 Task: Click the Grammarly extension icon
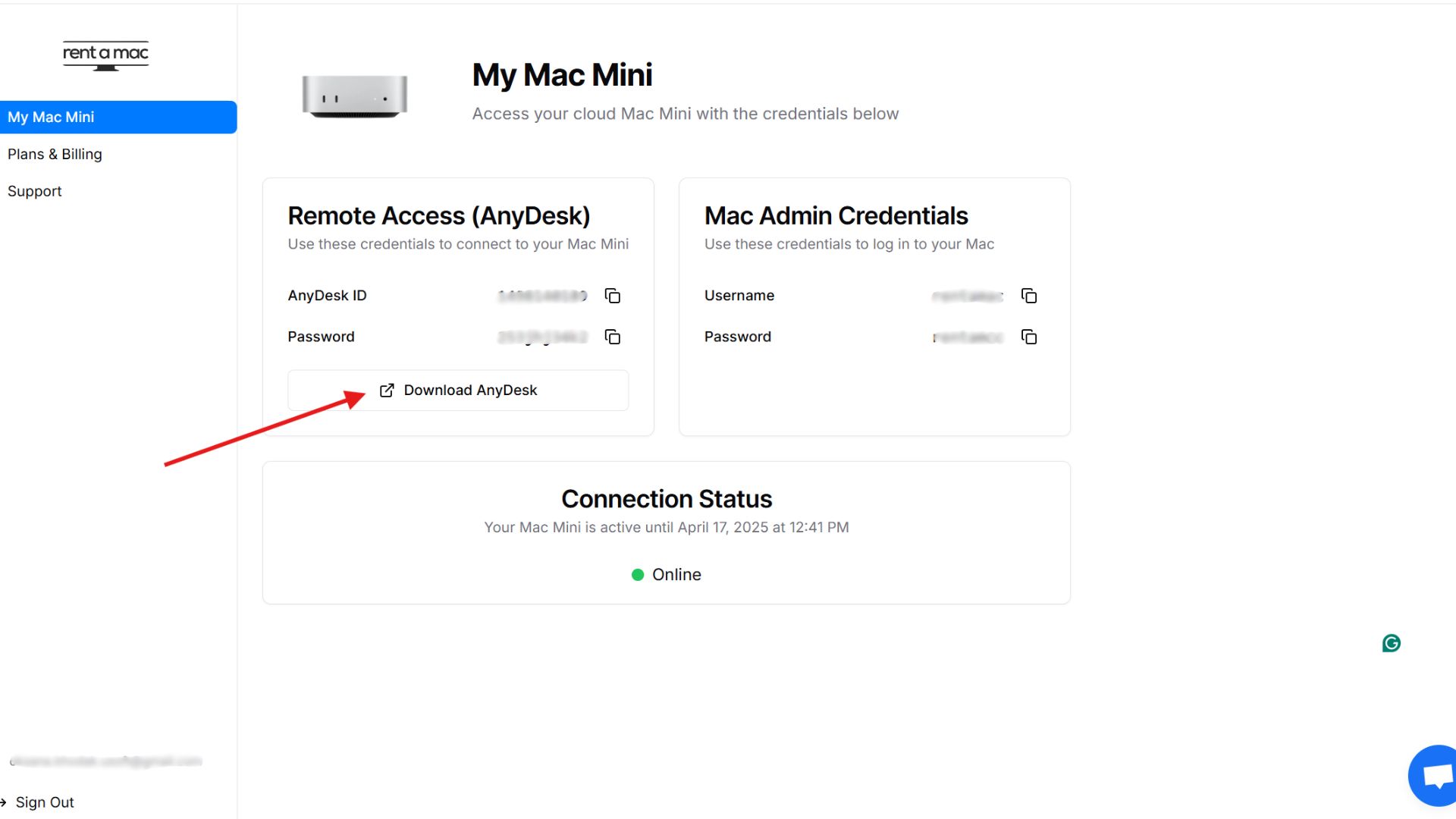[1392, 643]
